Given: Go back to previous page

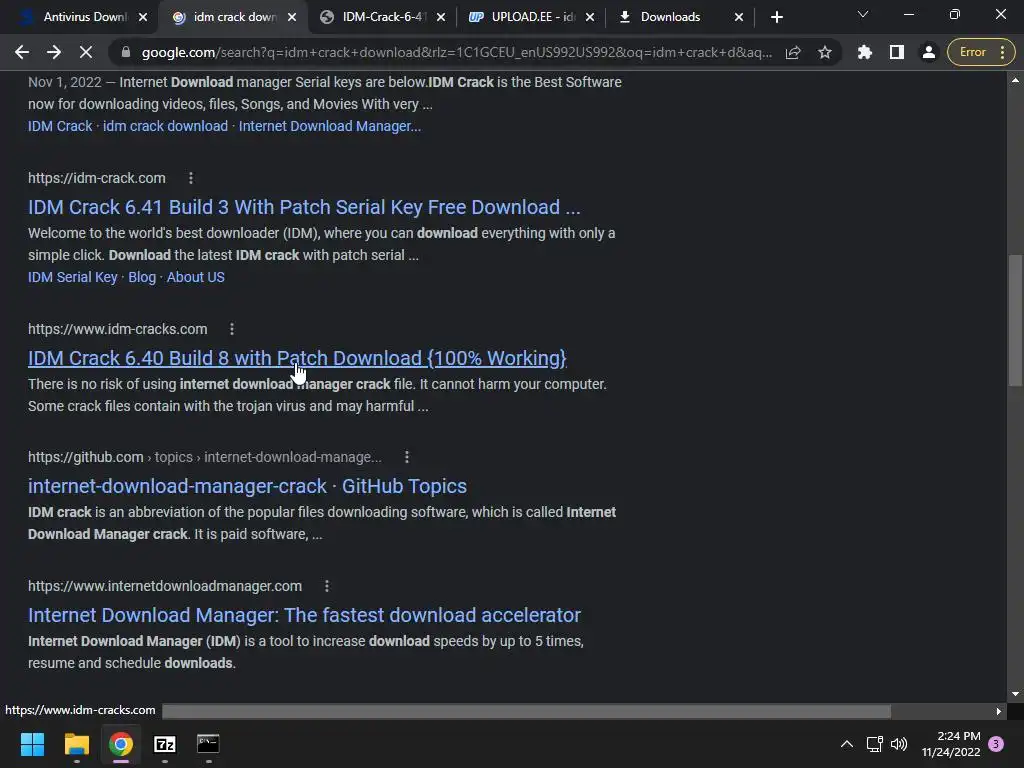Looking at the screenshot, I should click(x=22, y=52).
